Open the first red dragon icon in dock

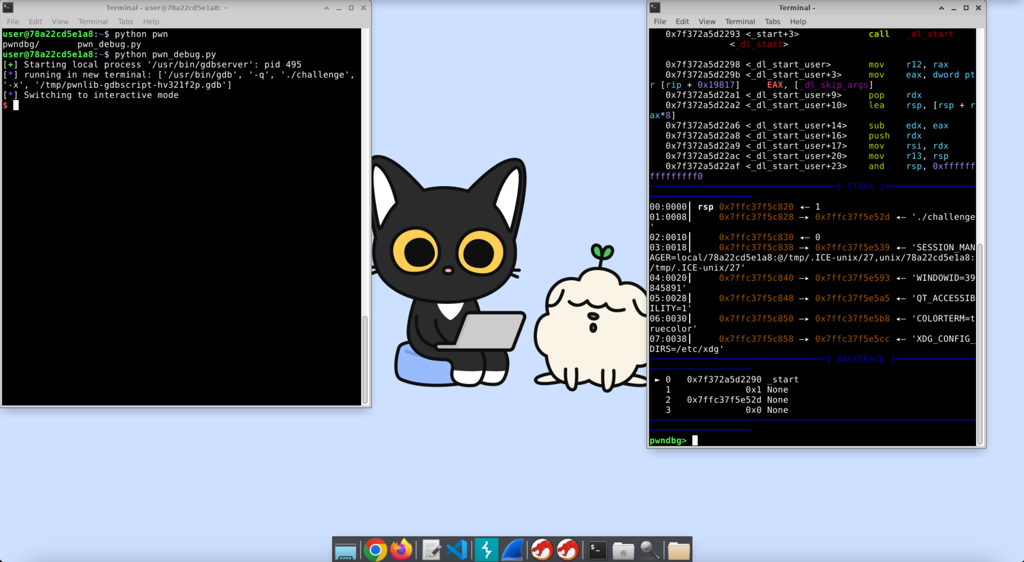541,550
